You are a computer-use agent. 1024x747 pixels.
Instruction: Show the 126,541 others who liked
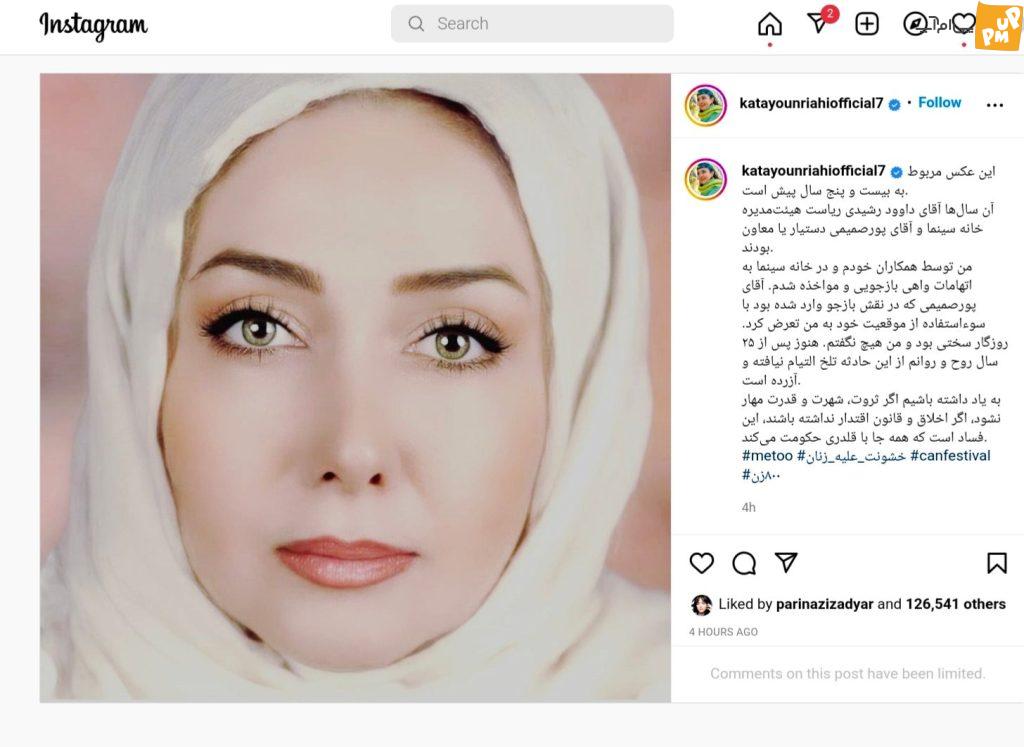(955, 604)
